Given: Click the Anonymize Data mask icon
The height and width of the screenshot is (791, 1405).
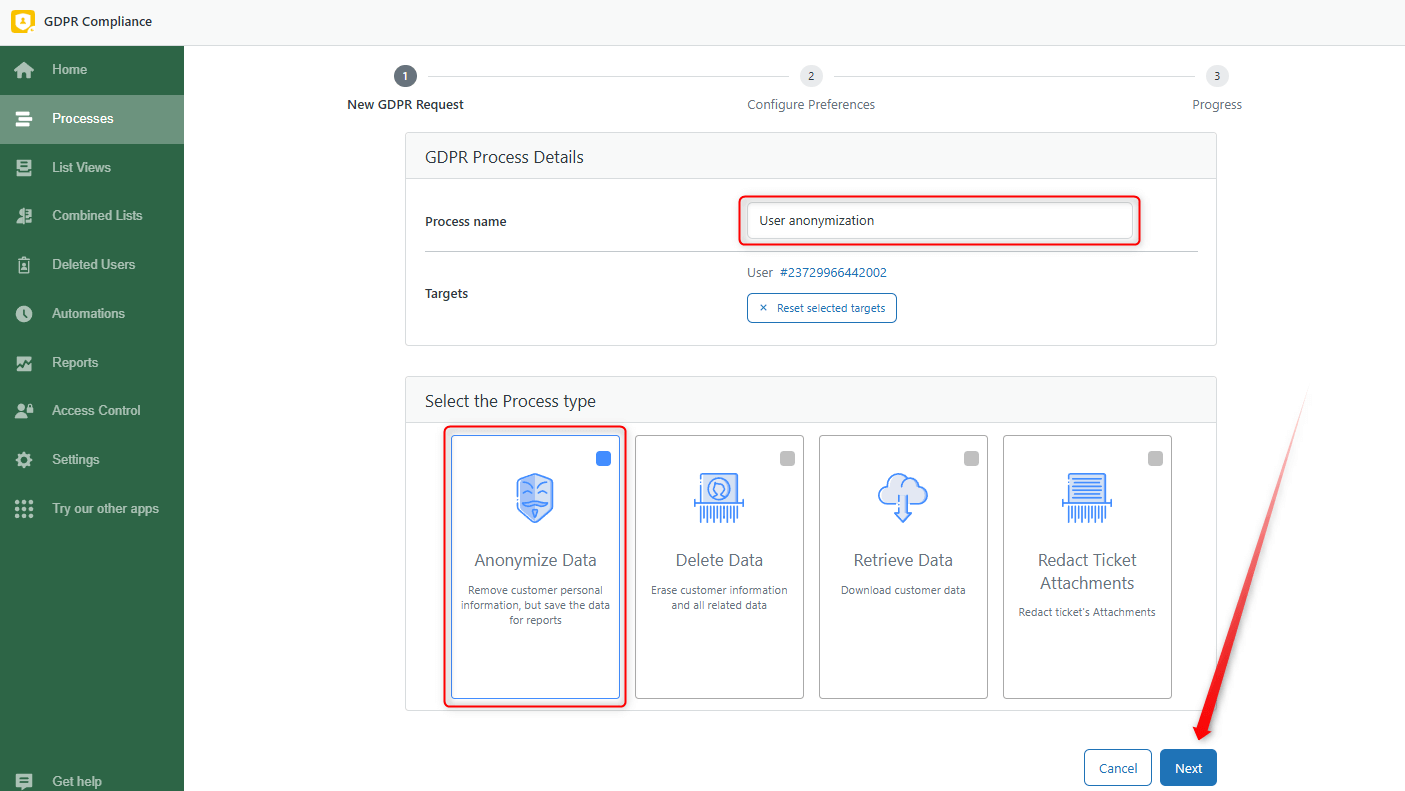Looking at the screenshot, I should (x=535, y=497).
